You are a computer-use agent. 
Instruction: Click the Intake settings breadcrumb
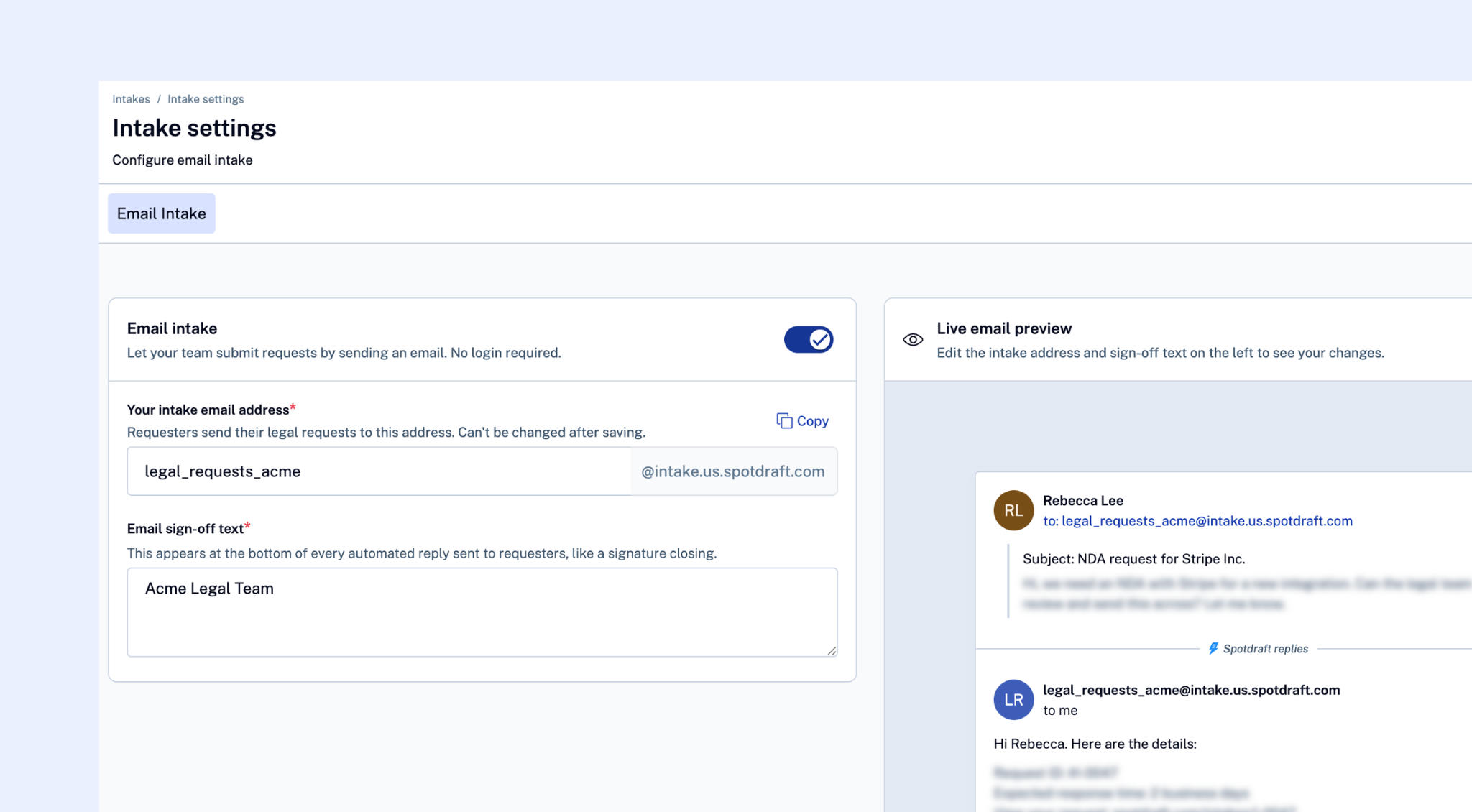coord(206,99)
